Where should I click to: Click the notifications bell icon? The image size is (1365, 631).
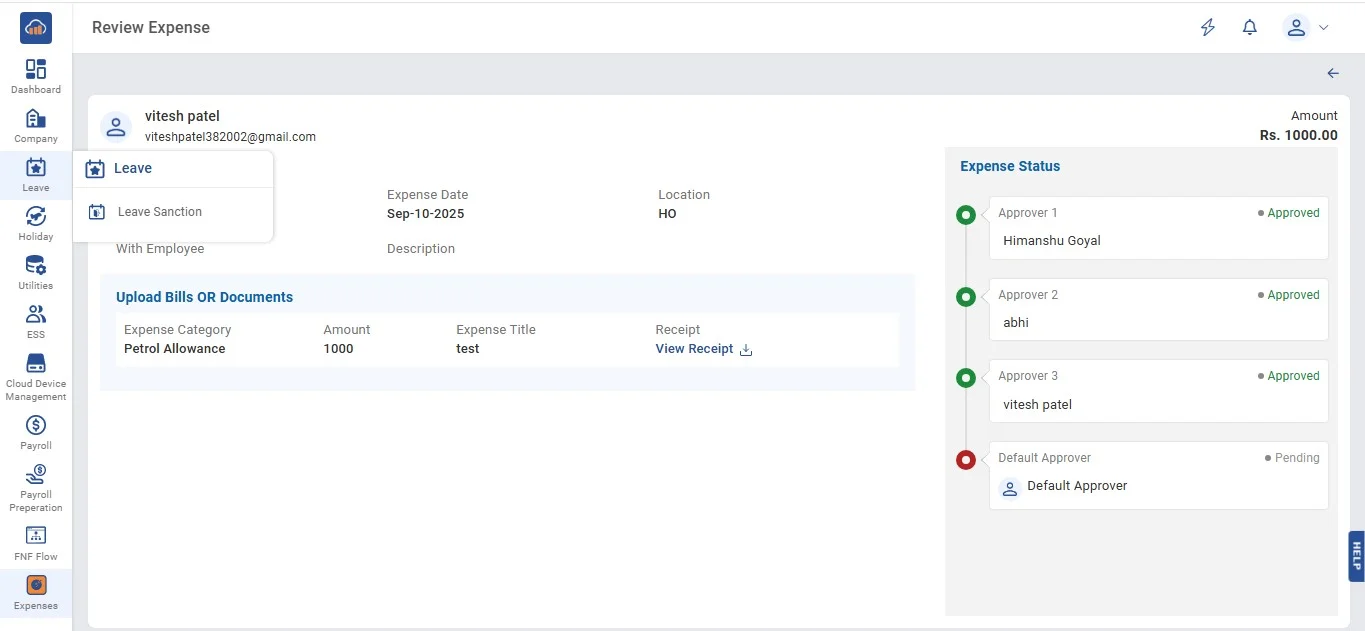coord(1249,28)
